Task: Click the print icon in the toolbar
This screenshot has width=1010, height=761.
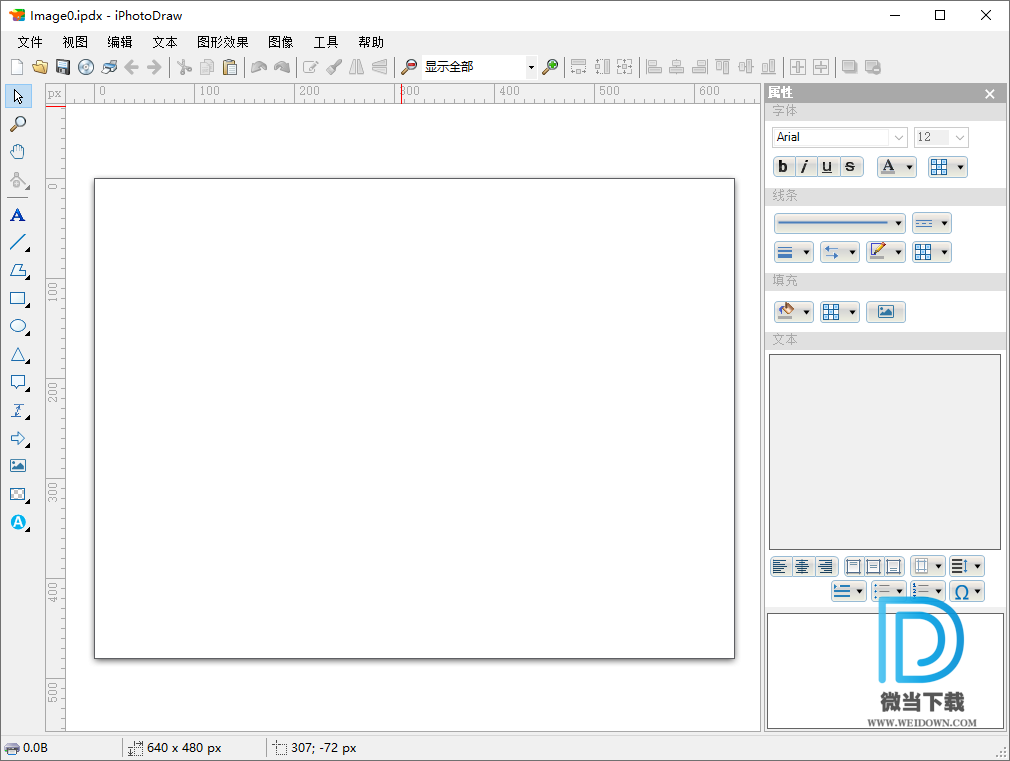Action: tap(109, 67)
